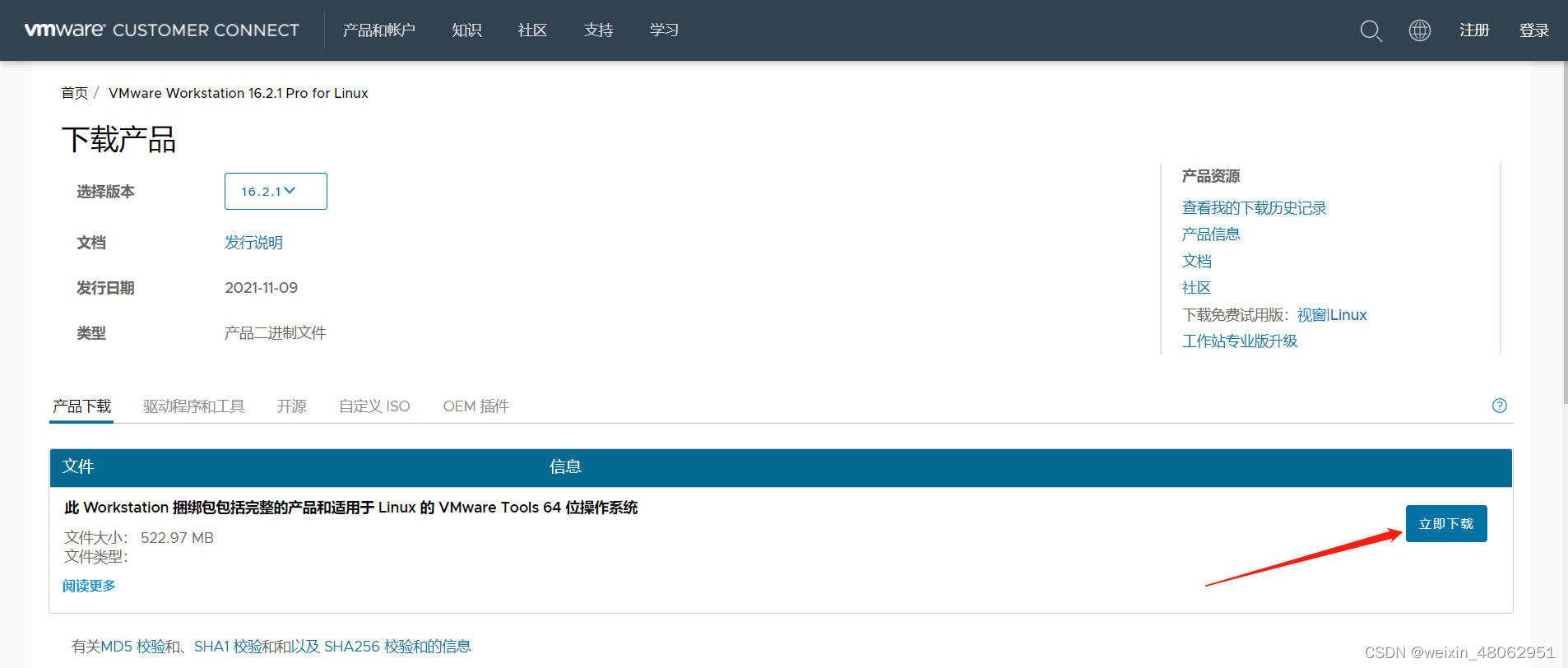
Task: Click the help question mark icon
Action: point(1500,406)
